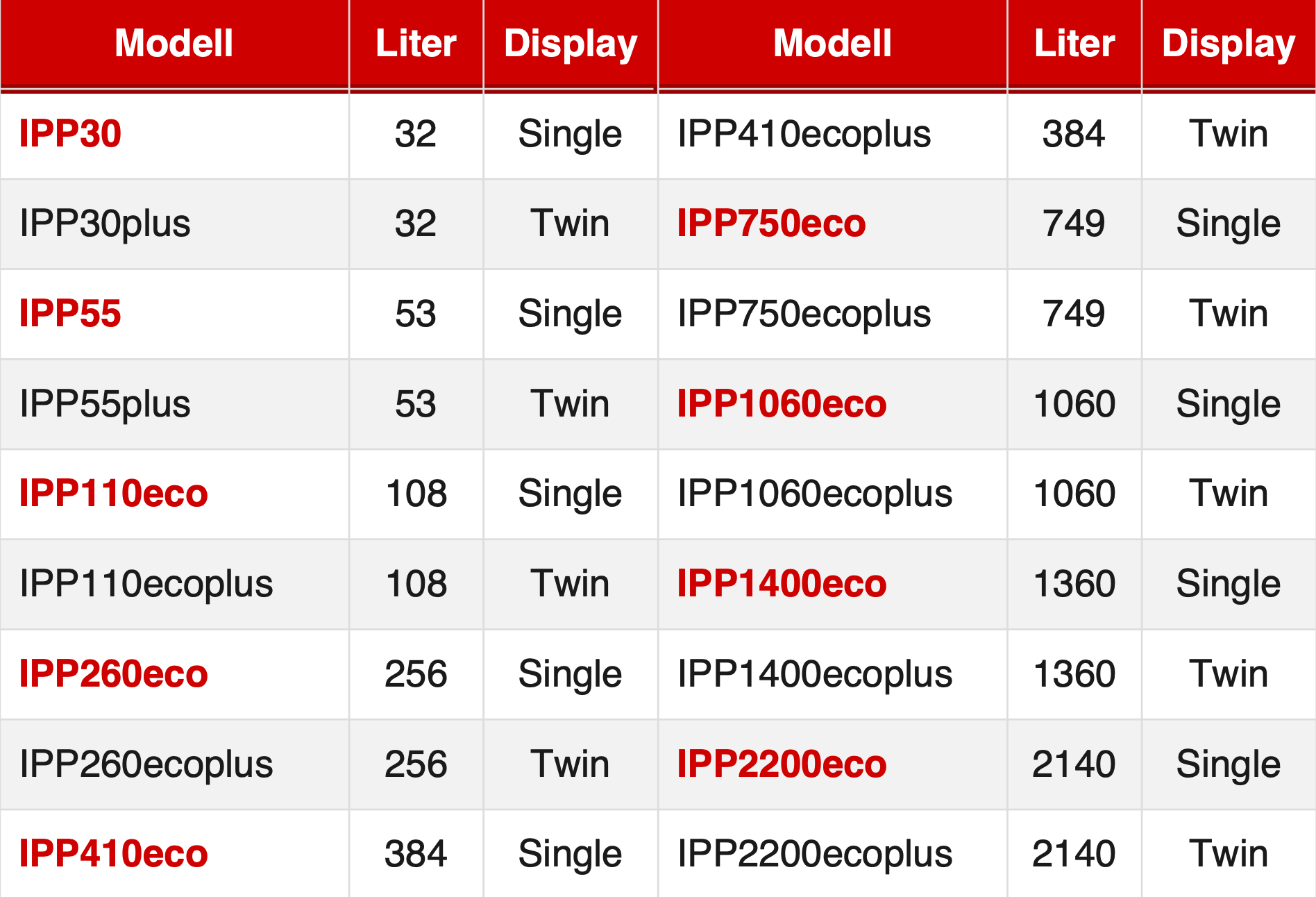Click the left Liter column header

pyautogui.click(x=416, y=43)
